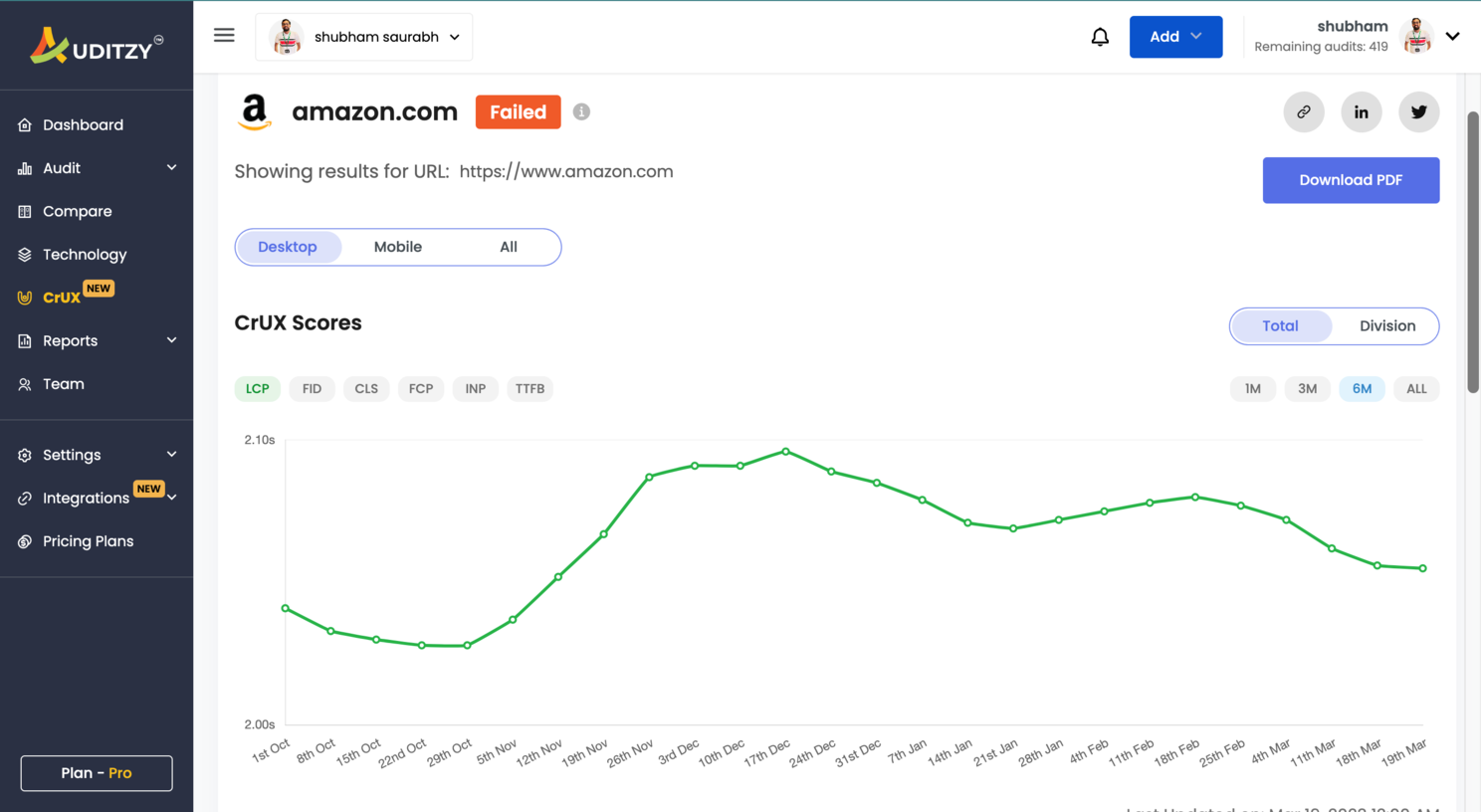
Task: Set time range to ALL
Action: [1416, 389]
